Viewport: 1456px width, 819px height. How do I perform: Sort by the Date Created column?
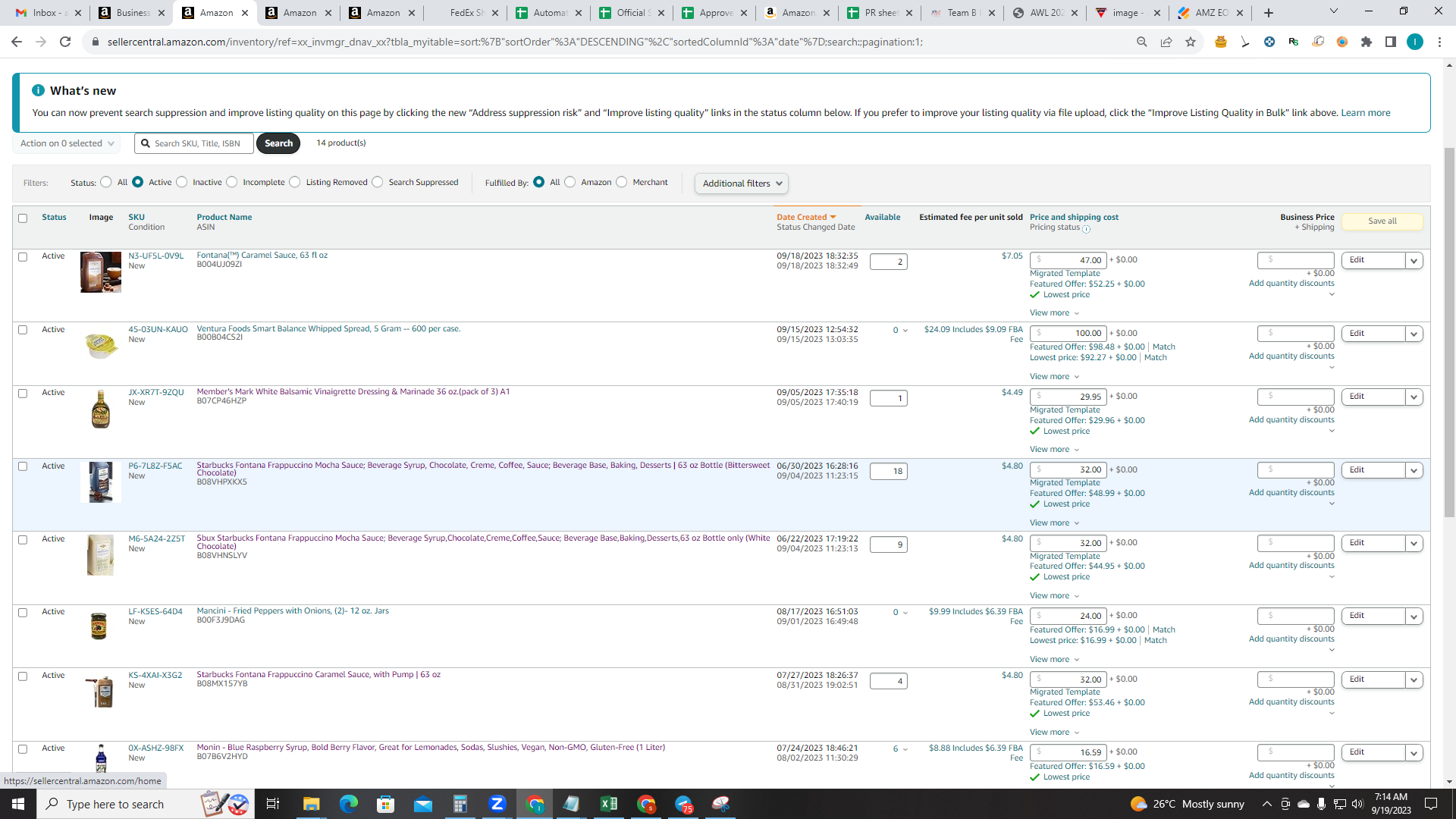click(x=805, y=218)
